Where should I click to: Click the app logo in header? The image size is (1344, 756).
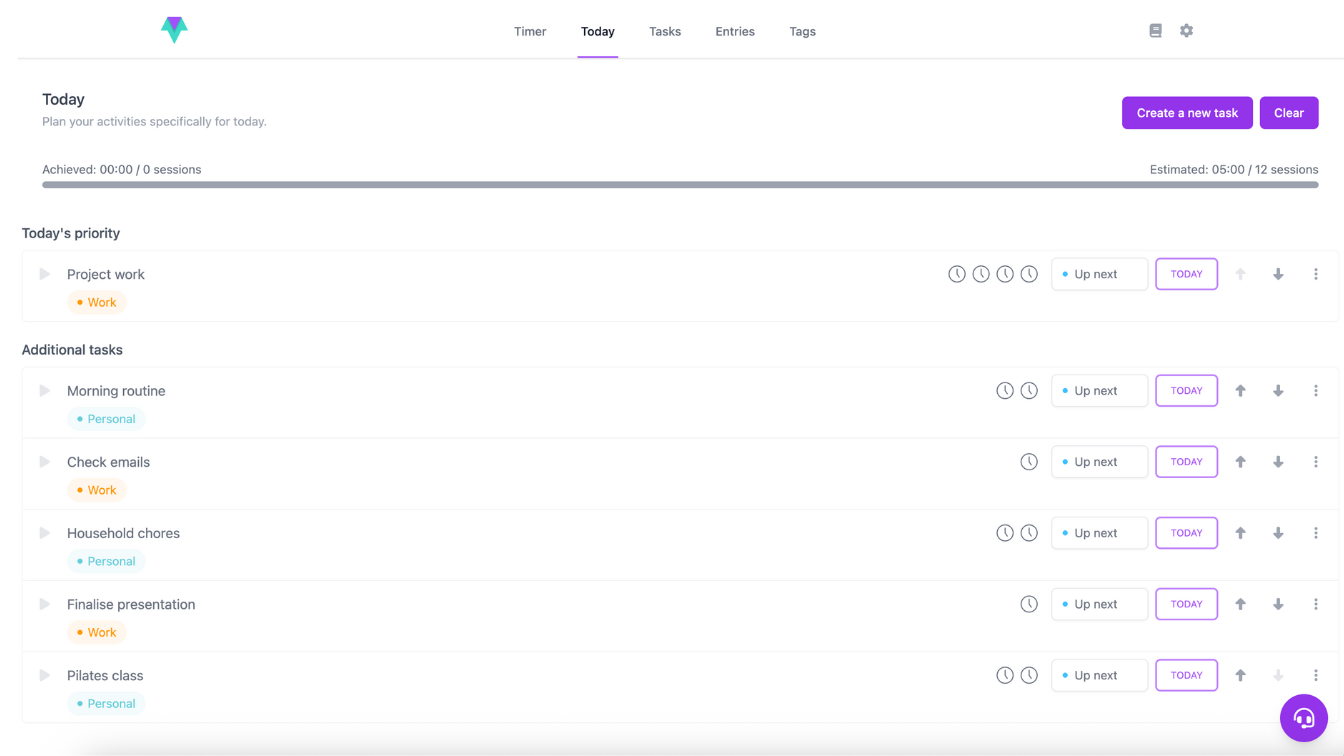[174, 30]
